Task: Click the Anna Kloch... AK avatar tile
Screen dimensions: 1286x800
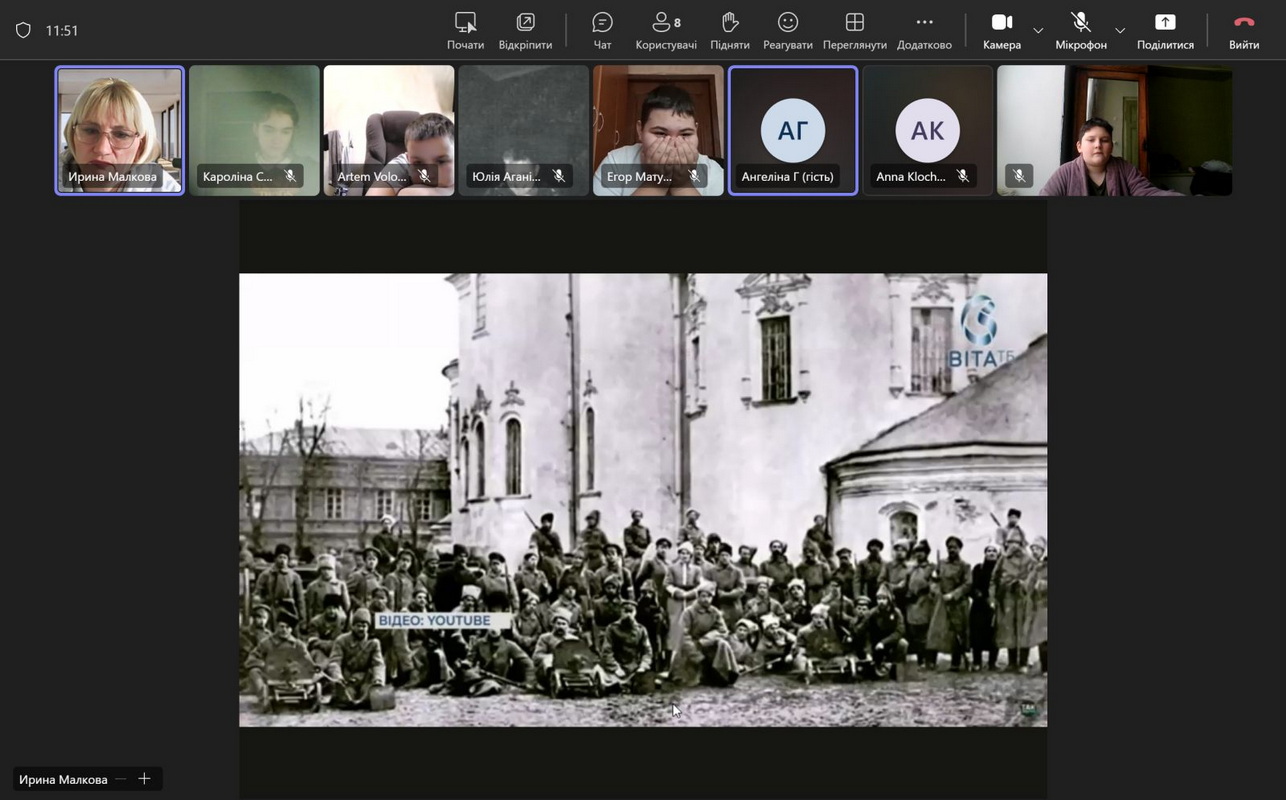Action: coord(927,130)
